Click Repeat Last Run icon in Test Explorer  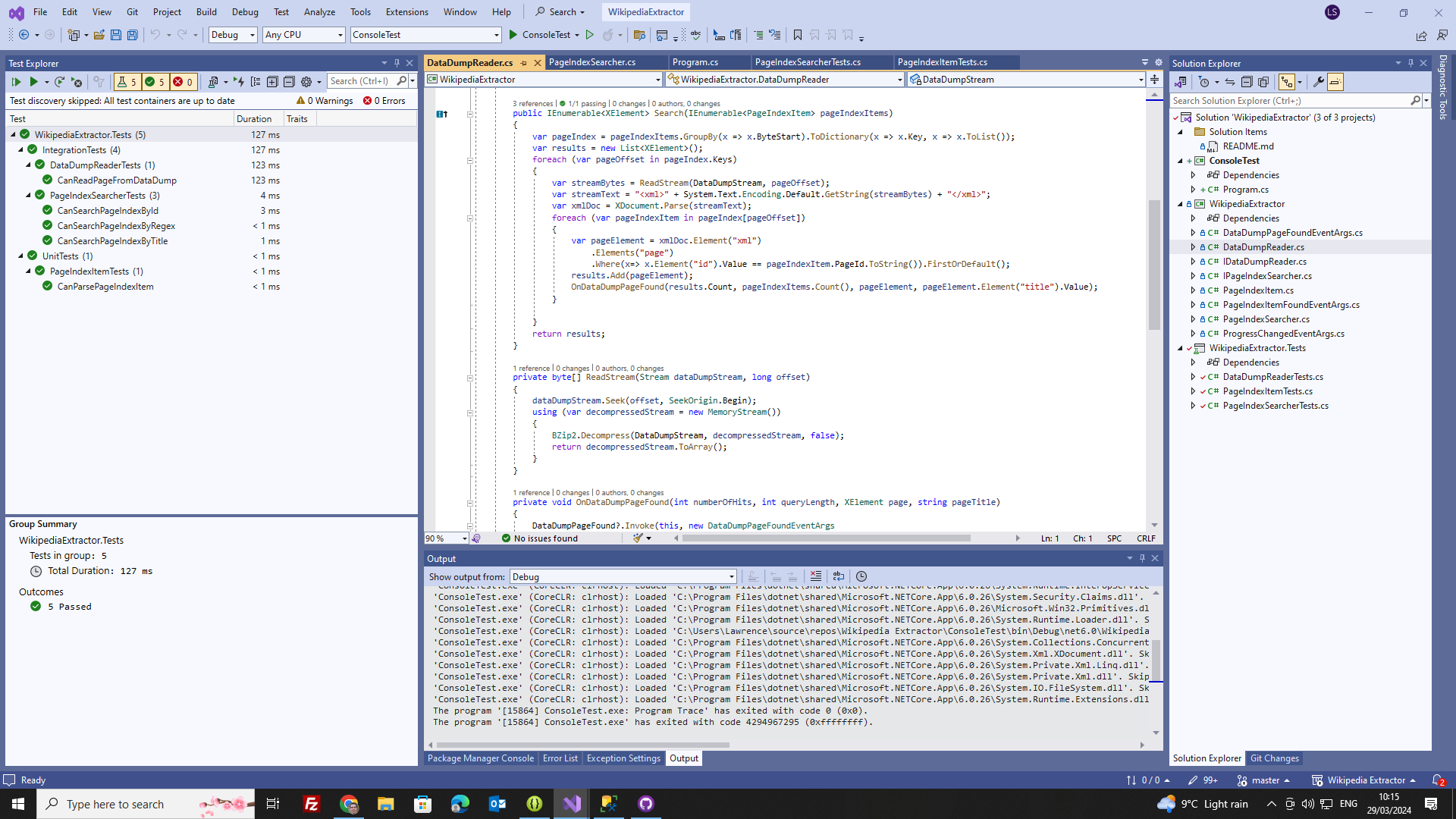coord(59,82)
